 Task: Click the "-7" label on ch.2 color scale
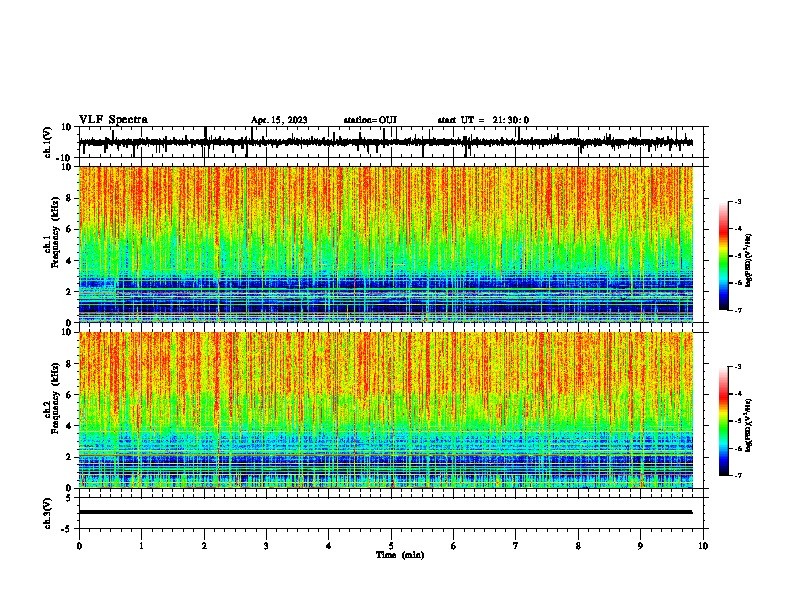738,475
